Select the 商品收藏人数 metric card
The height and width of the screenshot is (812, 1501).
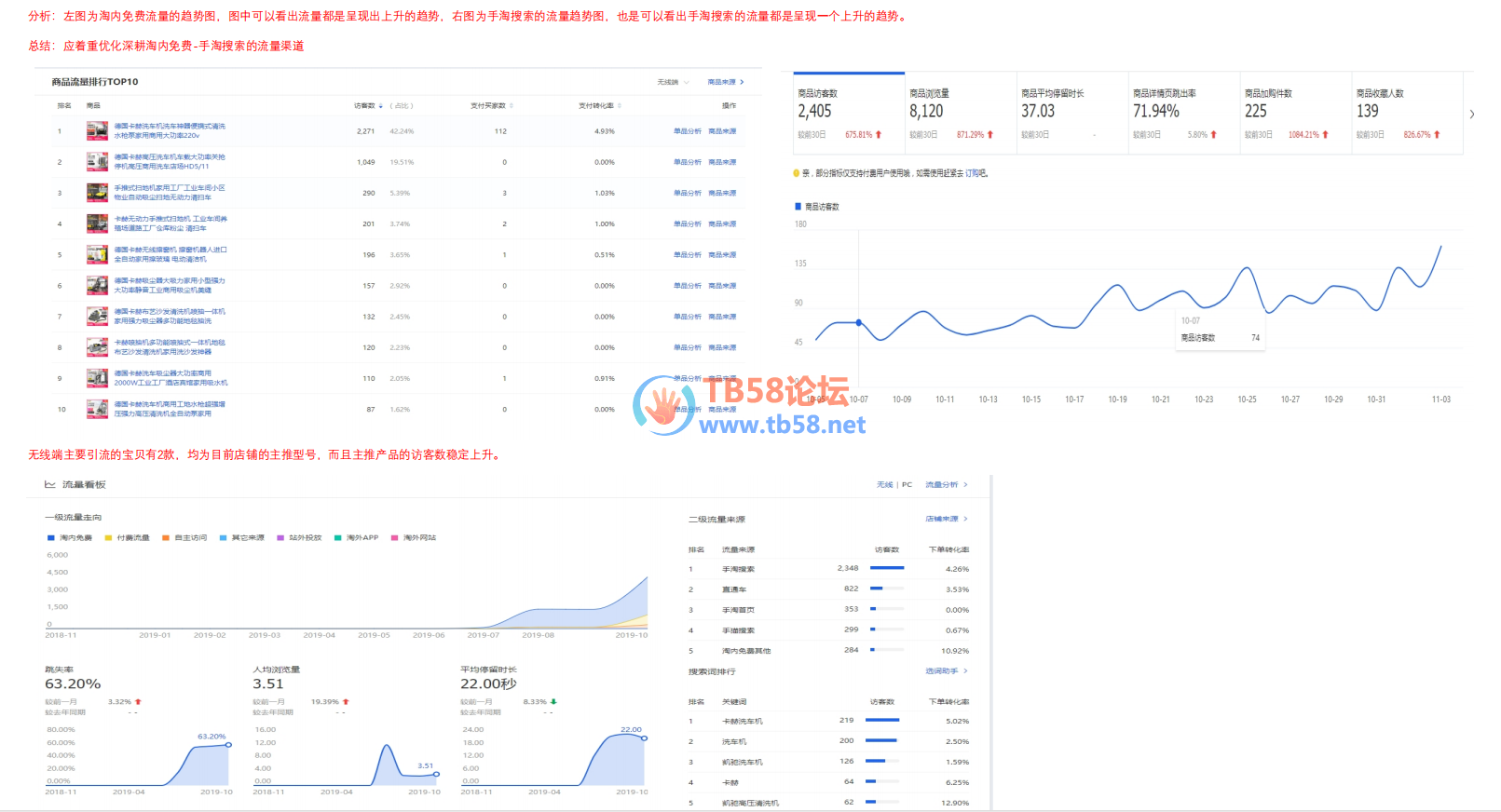1407,114
